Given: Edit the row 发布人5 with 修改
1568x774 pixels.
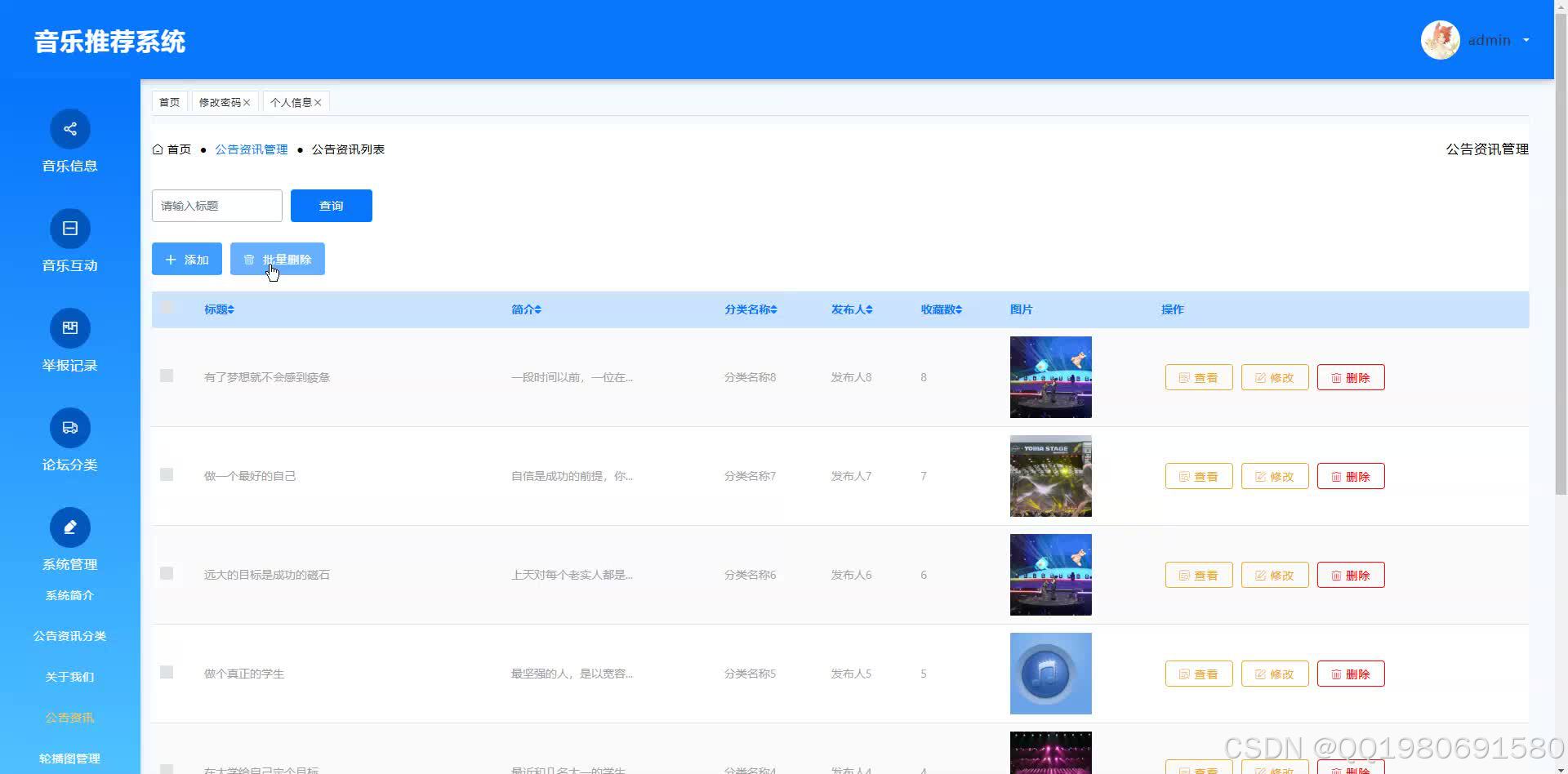Looking at the screenshot, I should coord(1275,674).
